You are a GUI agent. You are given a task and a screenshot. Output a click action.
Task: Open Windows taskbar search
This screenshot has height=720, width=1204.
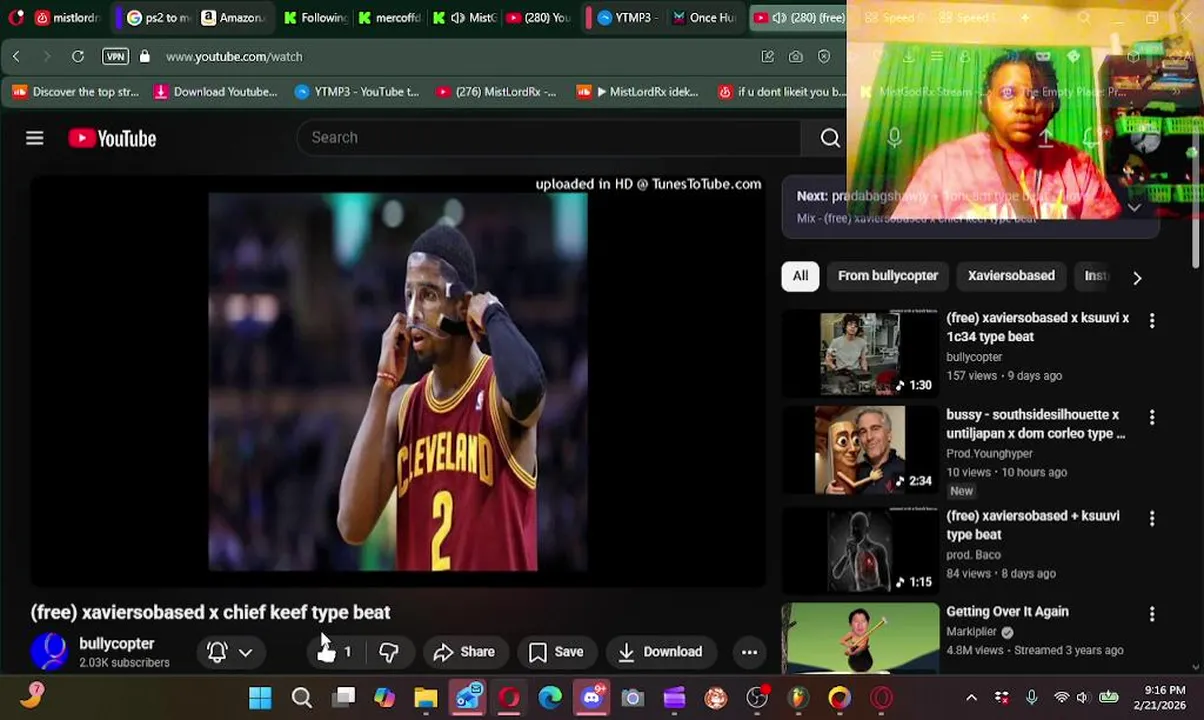tap(301, 698)
